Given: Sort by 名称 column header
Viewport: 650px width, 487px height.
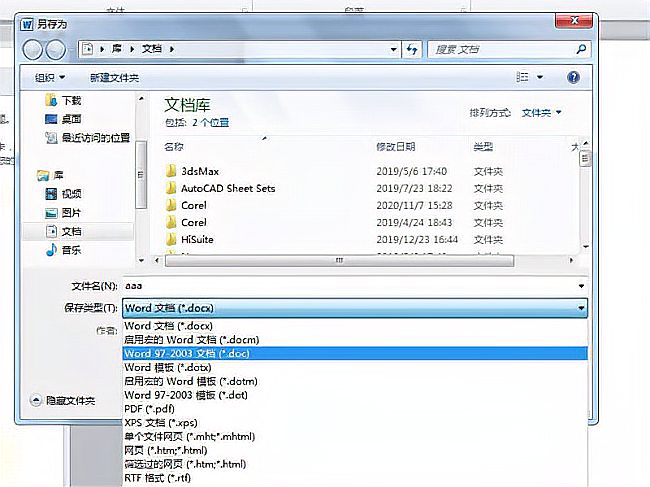Looking at the screenshot, I should coord(174,147).
